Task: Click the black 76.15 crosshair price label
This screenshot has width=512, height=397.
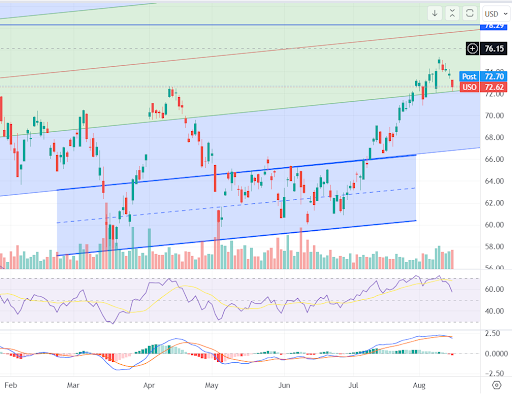Action: click(x=494, y=49)
